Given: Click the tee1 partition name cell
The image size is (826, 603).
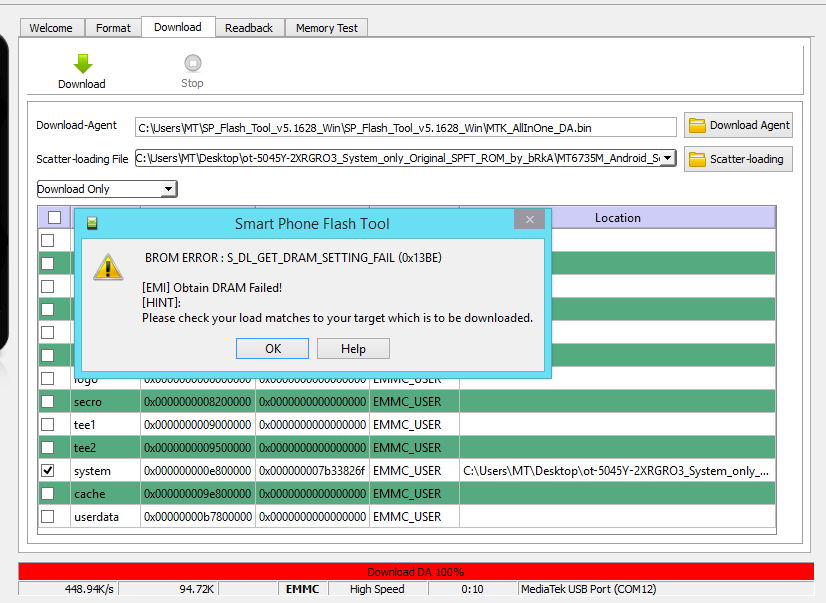Looking at the screenshot, I should (x=105, y=424).
